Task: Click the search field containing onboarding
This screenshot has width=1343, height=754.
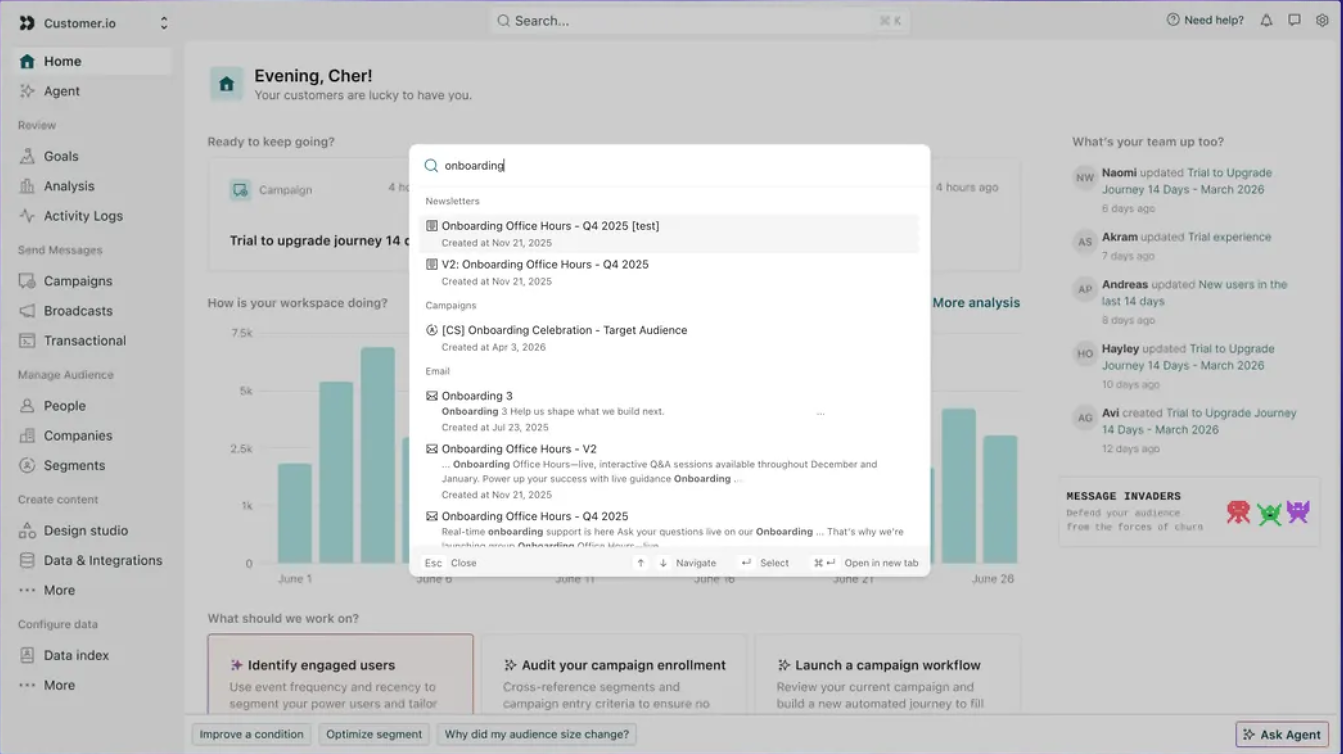Action: pyautogui.click(x=669, y=166)
